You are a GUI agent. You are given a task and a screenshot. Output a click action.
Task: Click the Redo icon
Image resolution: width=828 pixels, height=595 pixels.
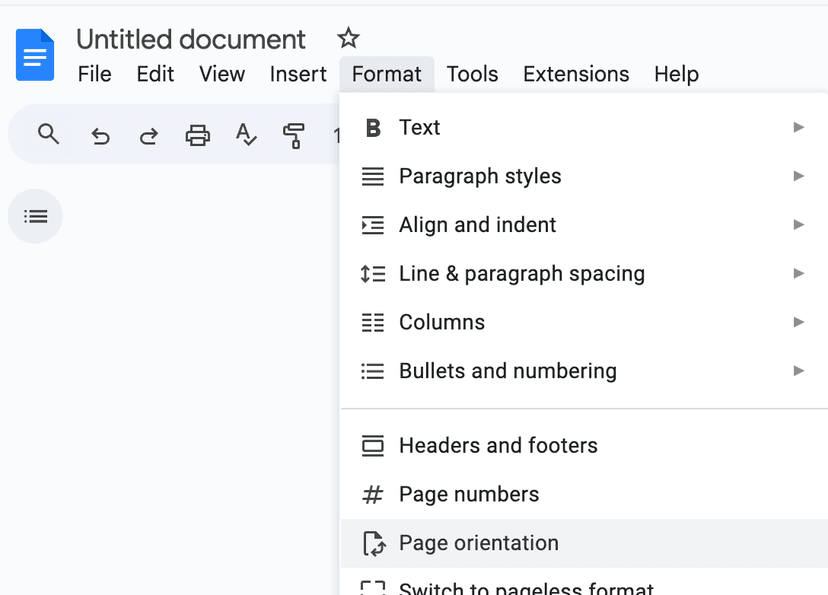tap(148, 135)
